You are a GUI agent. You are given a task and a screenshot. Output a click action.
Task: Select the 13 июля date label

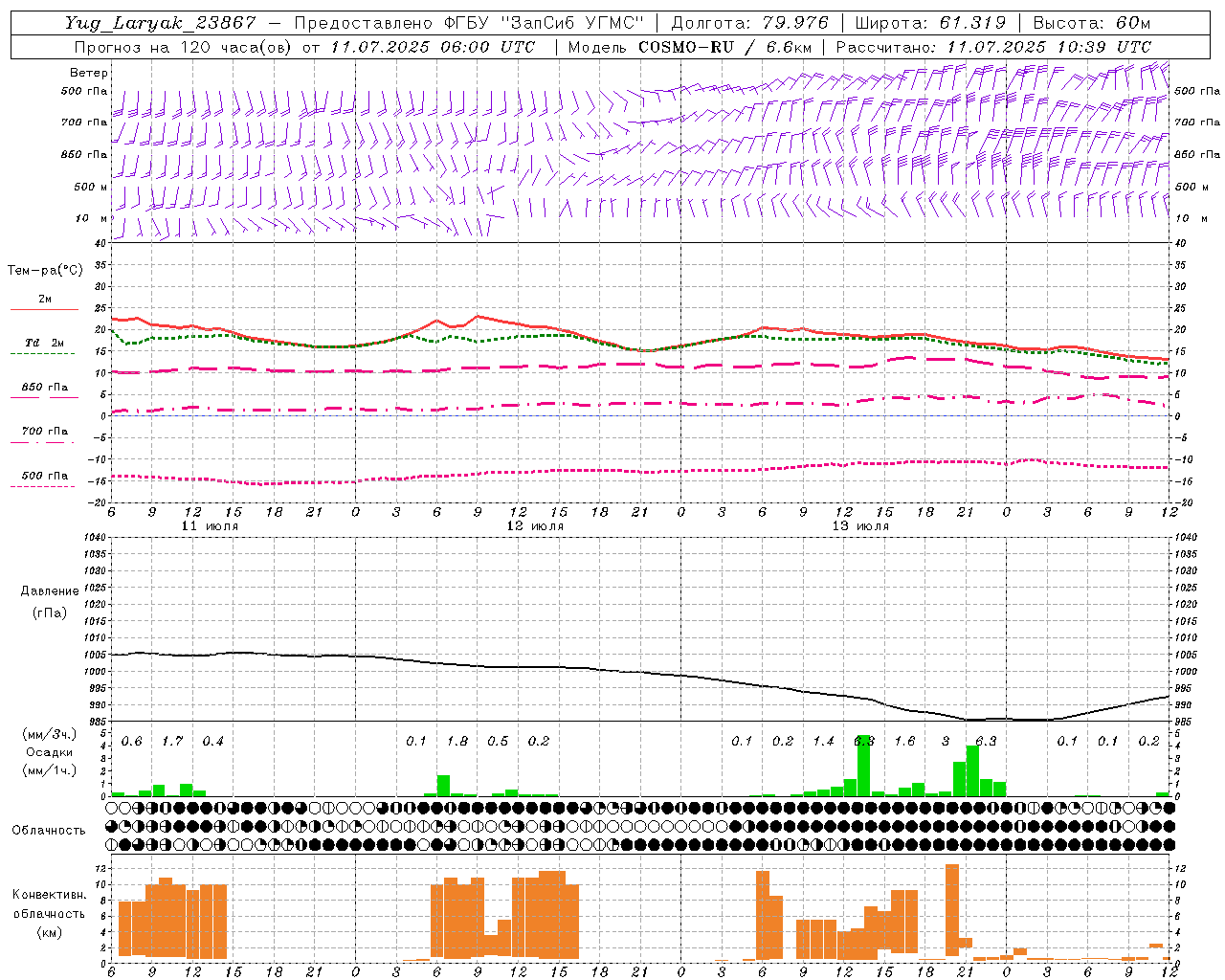[x=860, y=526]
